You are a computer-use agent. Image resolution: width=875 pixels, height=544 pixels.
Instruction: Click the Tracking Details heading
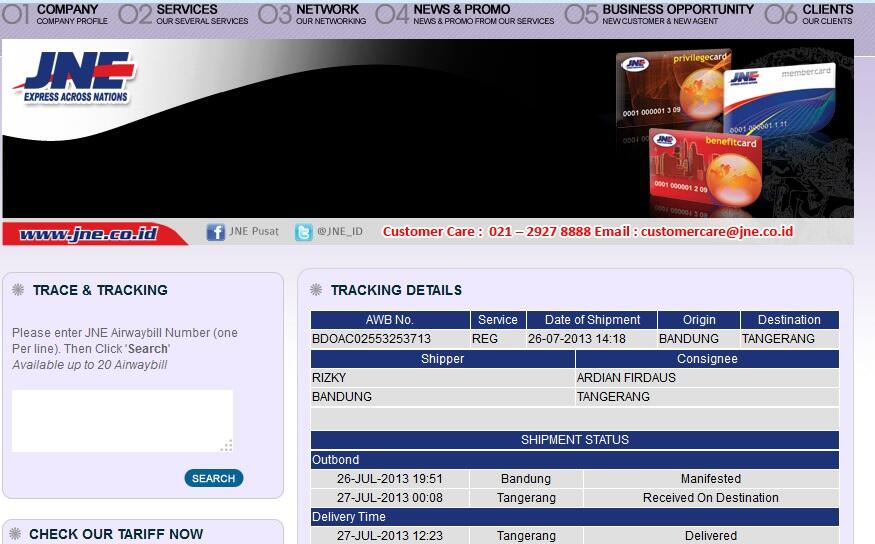coord(396,290)
